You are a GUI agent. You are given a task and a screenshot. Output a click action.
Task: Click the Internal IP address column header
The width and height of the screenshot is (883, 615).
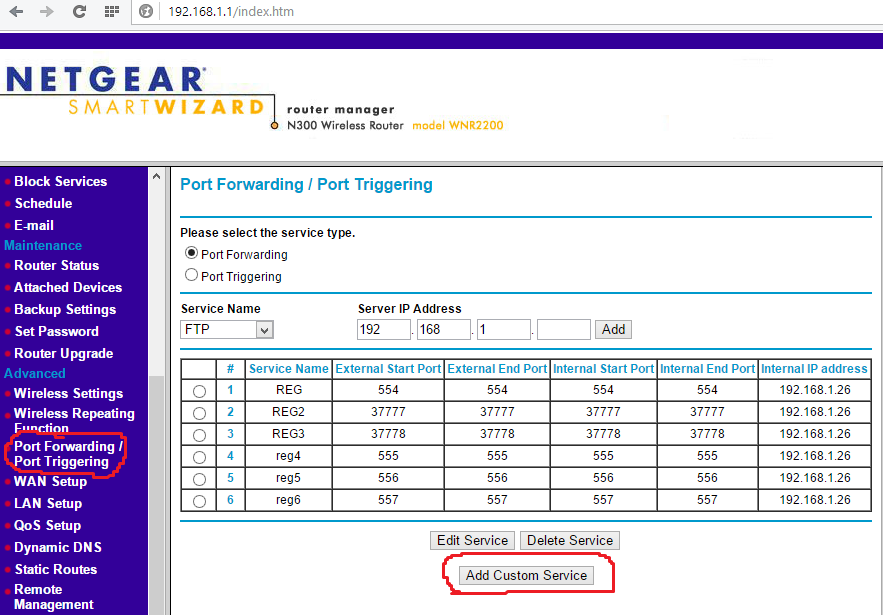tap(814, 369)
